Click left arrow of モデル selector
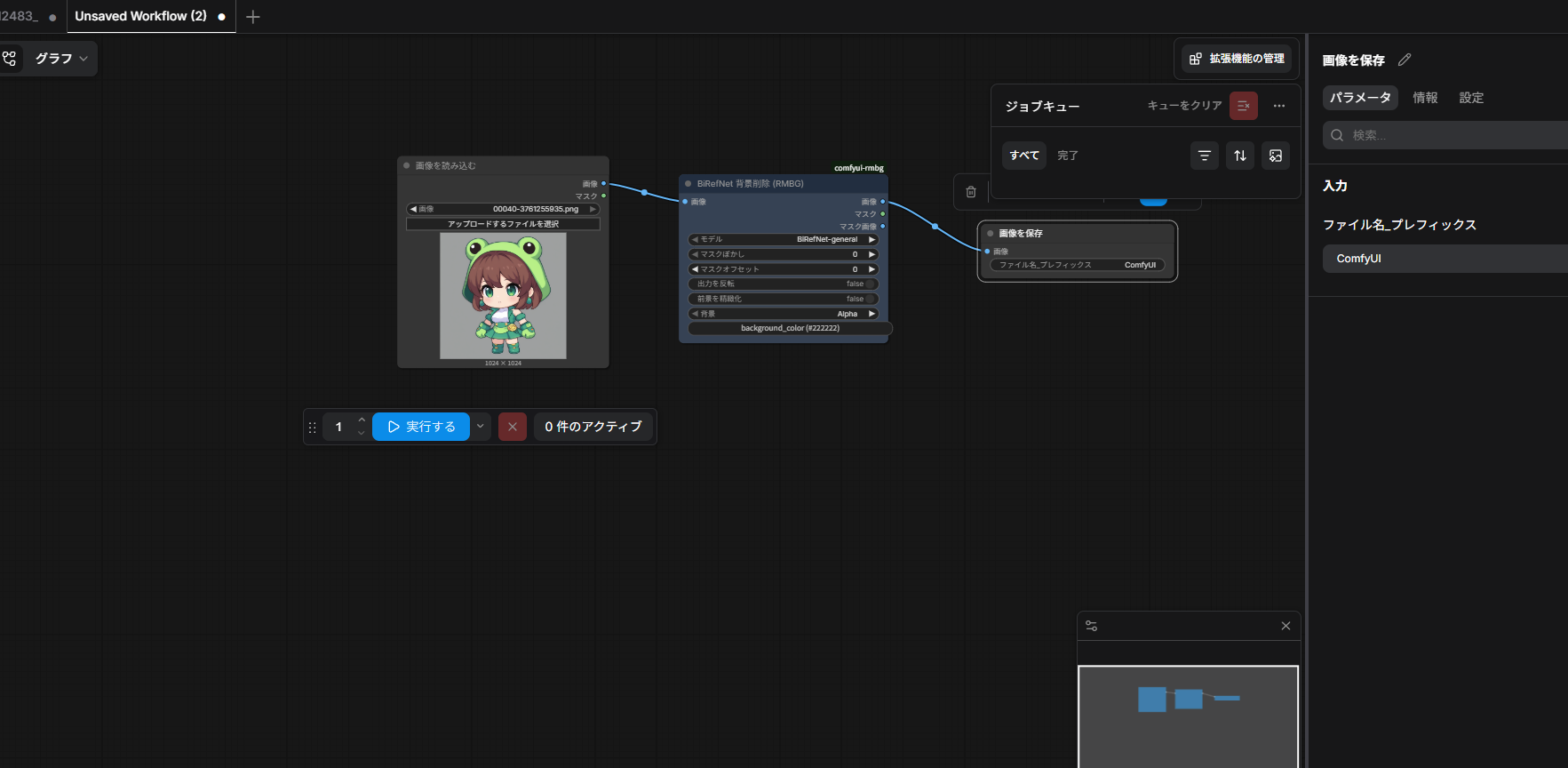Viewport: 1568px width, 768px height. click(695, 240)
